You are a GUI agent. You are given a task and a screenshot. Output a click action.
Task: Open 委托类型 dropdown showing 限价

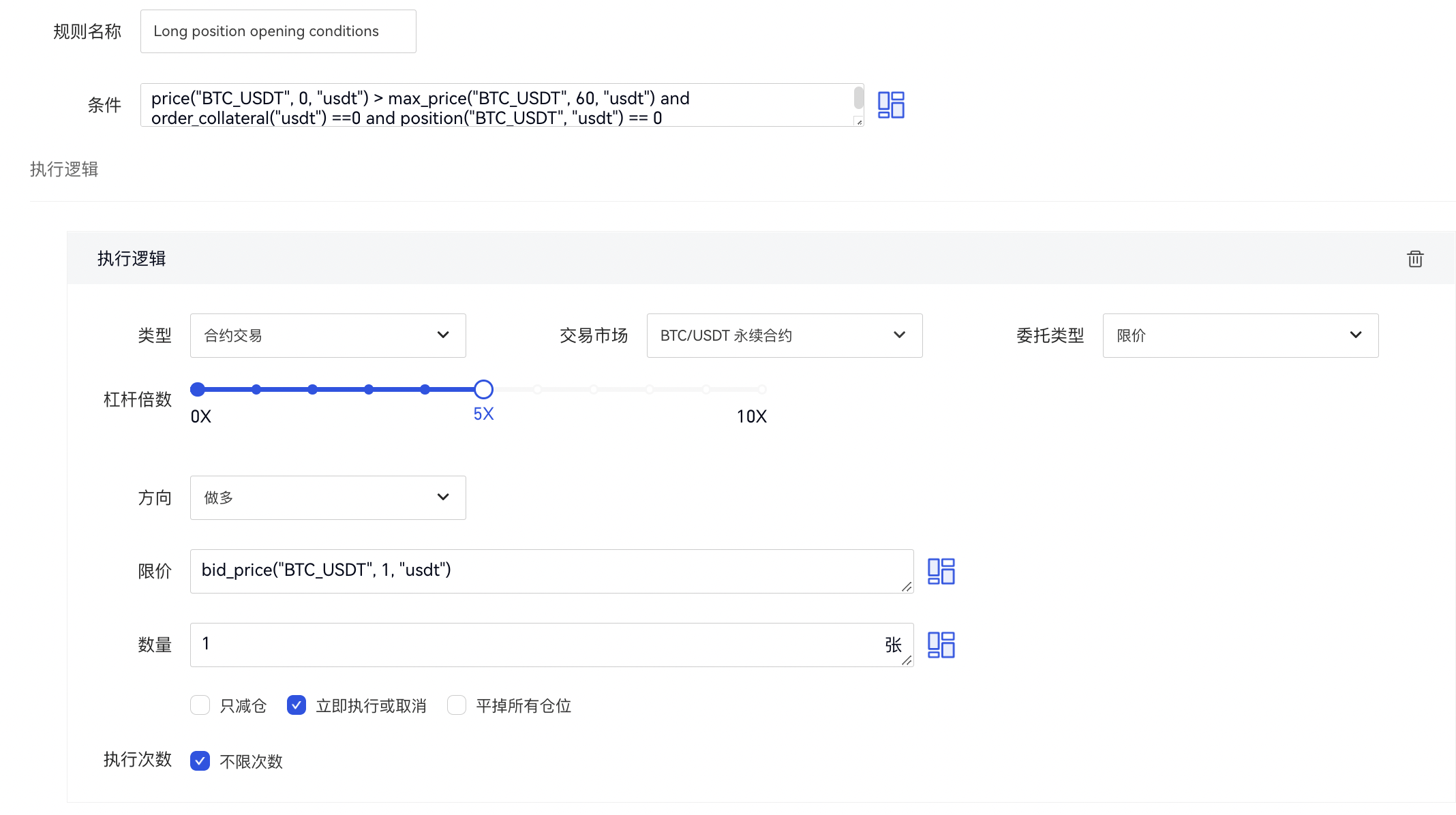tap(1240, 335)
